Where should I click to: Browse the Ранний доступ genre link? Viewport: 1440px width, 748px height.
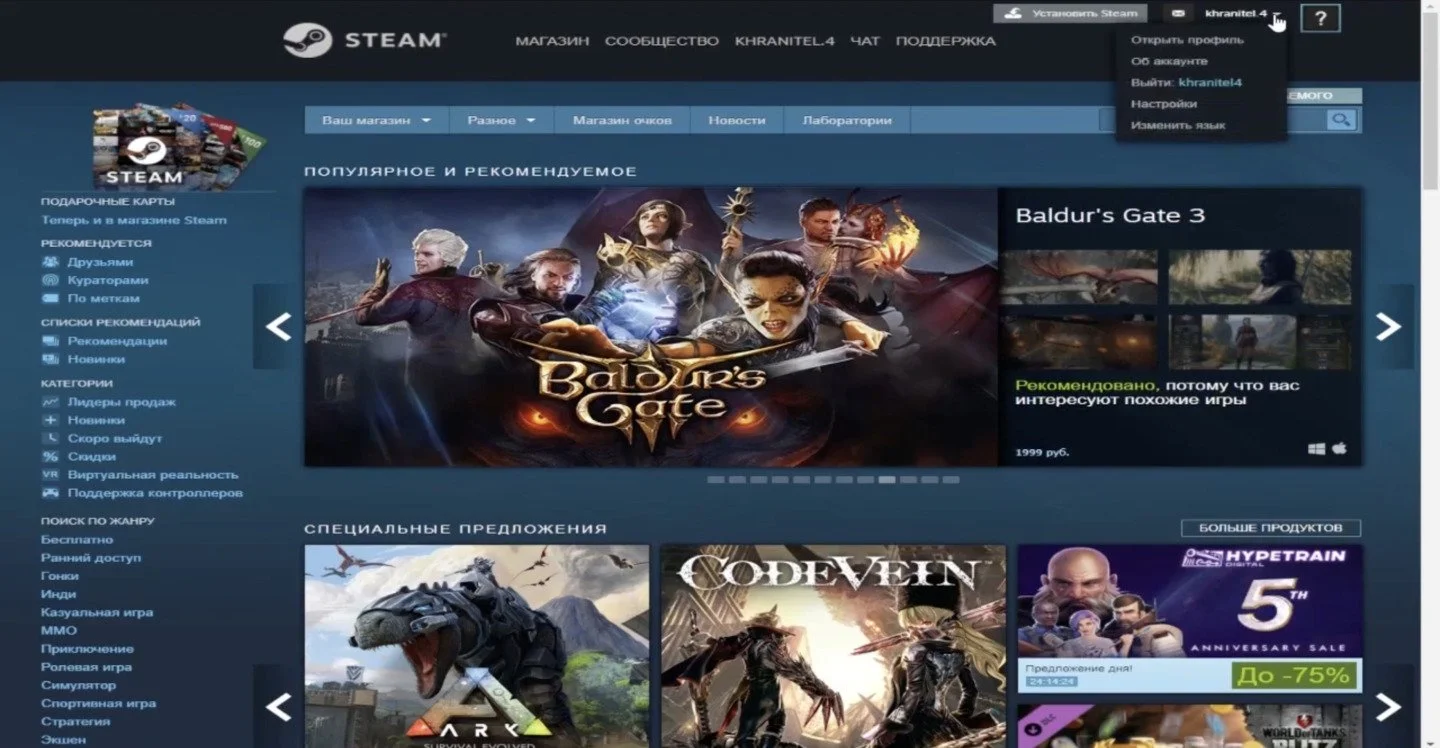pos(91,557)
